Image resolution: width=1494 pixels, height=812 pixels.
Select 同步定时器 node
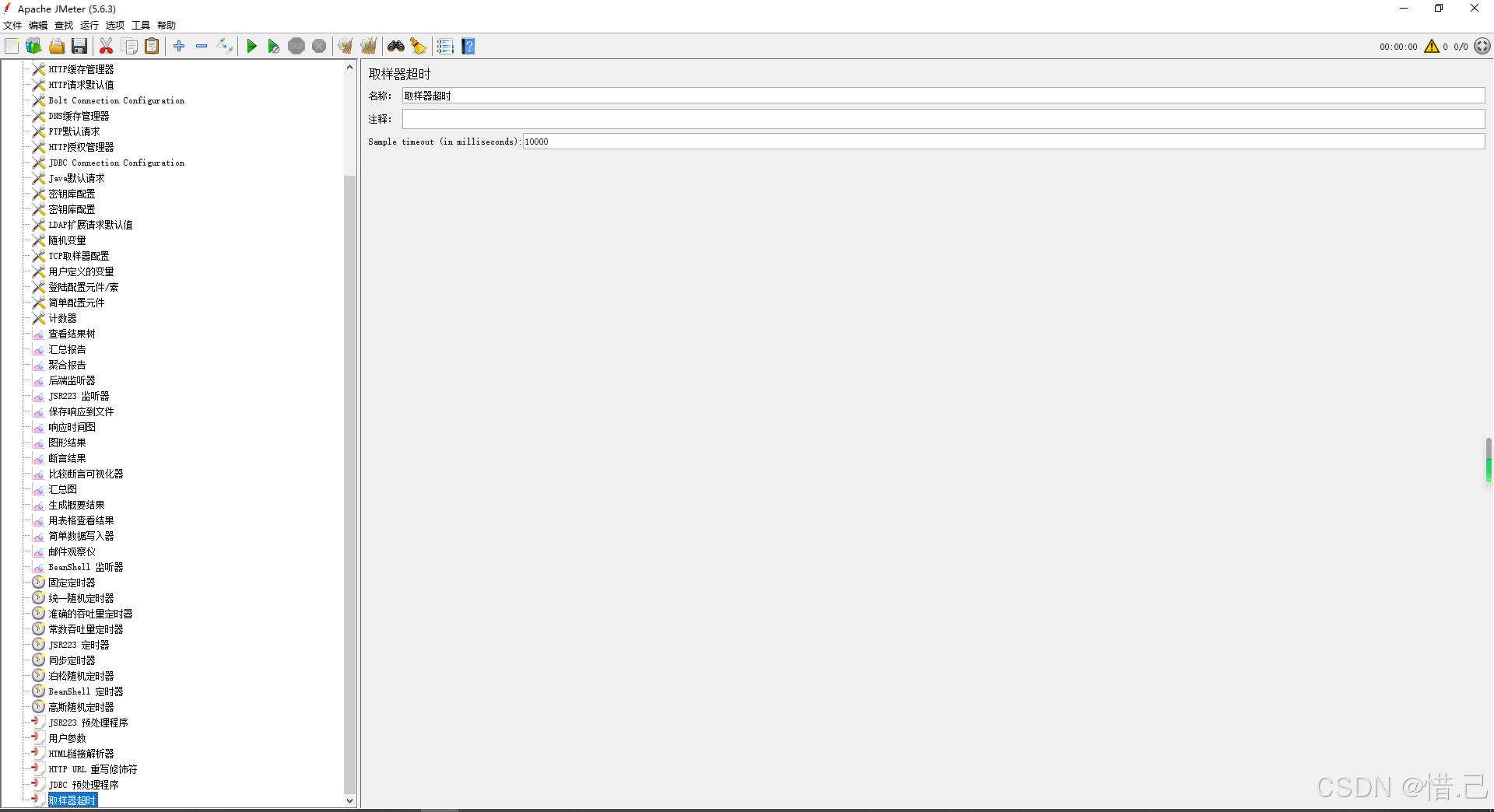coord(72,660)
